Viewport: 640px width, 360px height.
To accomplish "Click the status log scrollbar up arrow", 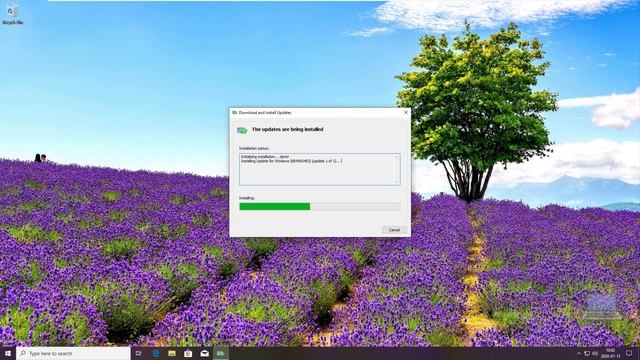I will click(x=397, y=157).
